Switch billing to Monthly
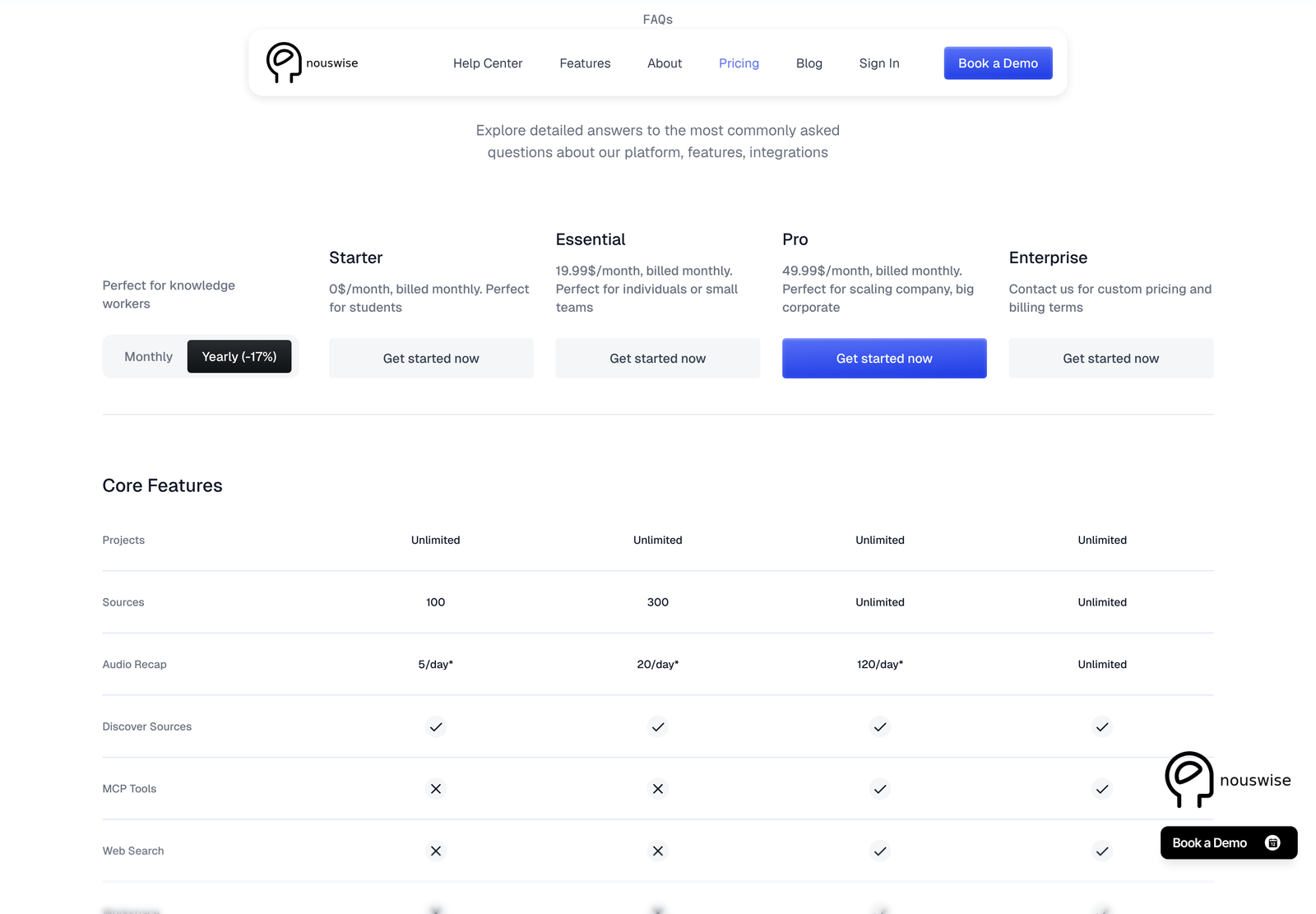This screenshot has width=1316, height=914. coord(148,356)
